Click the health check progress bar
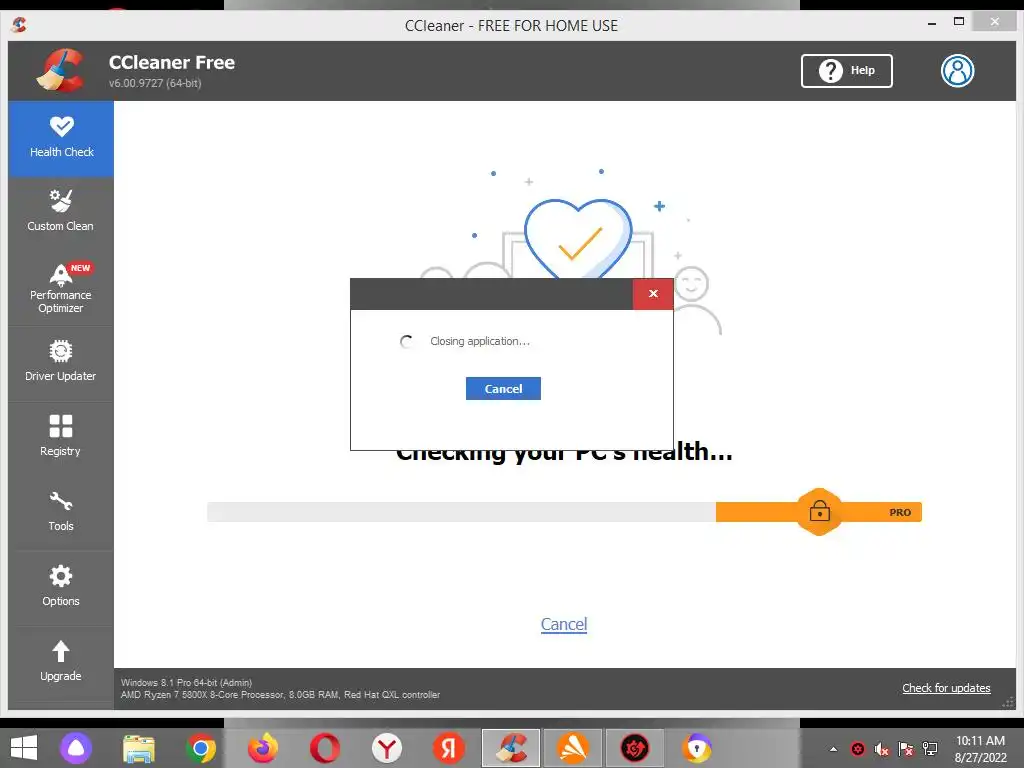 click(x=564, y=512)
